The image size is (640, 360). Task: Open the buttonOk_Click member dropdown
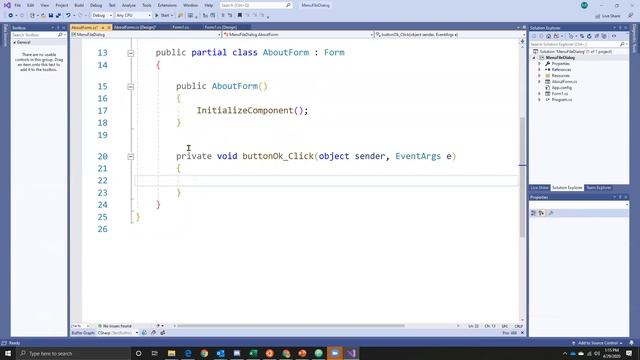pyautogui.click(x=449, y=35)
